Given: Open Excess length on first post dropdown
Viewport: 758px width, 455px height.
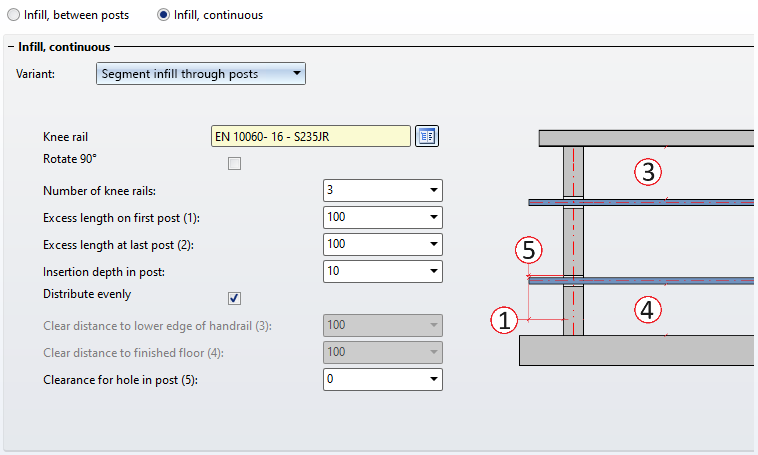Looking at the screenshot, I should click(x=433, y=218).
